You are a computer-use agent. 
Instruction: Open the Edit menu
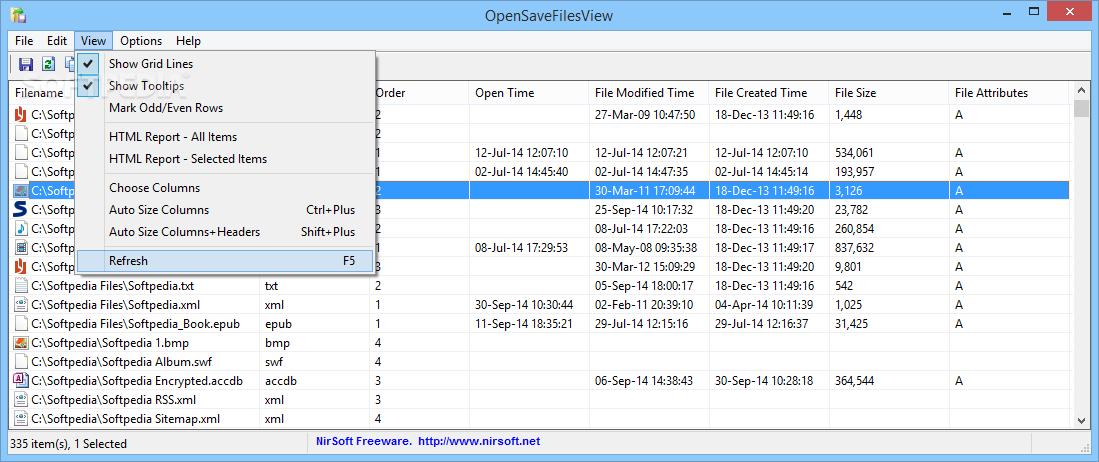pos(57,41)
